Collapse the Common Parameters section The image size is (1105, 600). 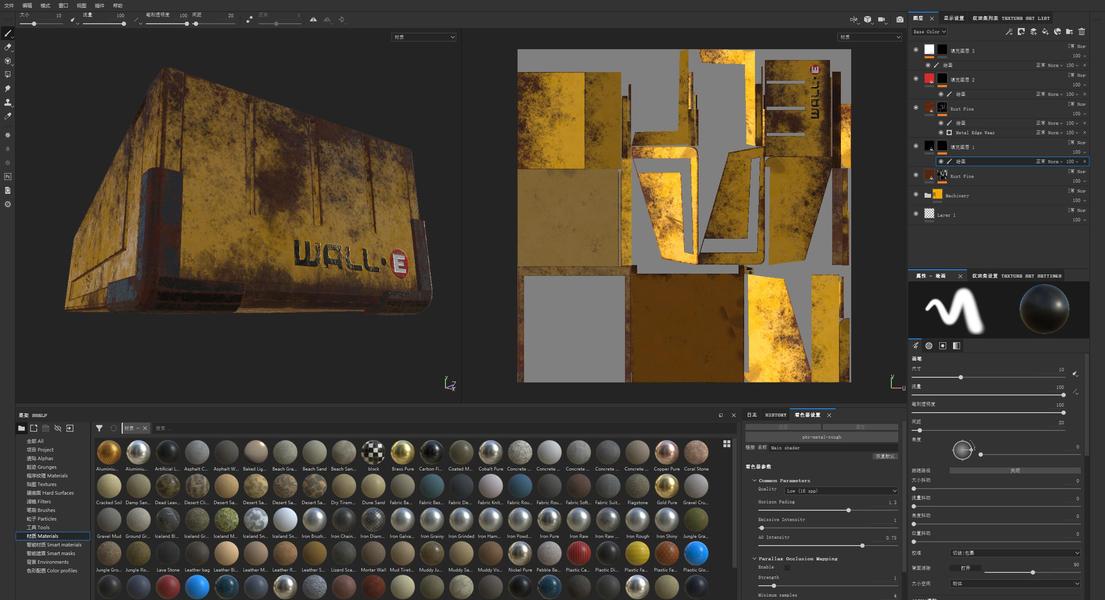754,480
